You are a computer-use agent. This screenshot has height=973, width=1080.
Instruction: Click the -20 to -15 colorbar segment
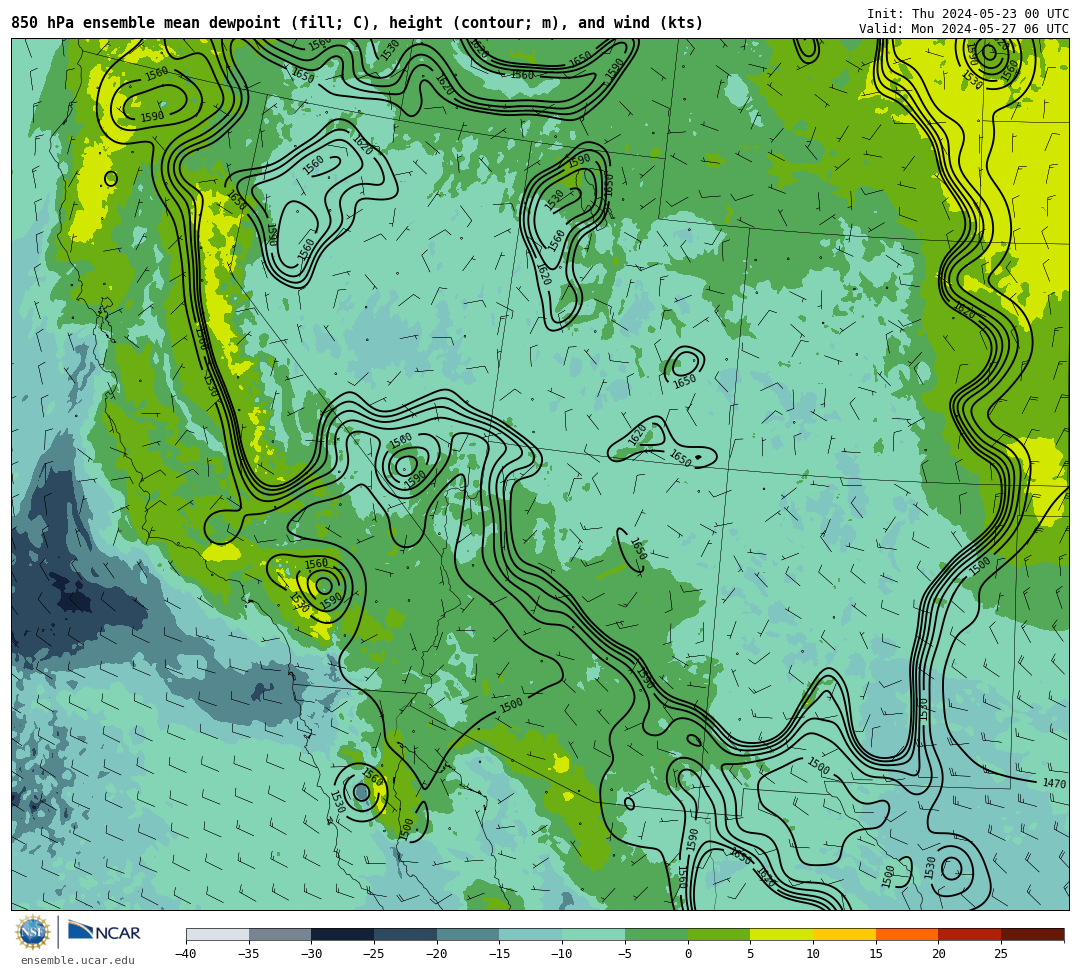click(x=468, y=934)
